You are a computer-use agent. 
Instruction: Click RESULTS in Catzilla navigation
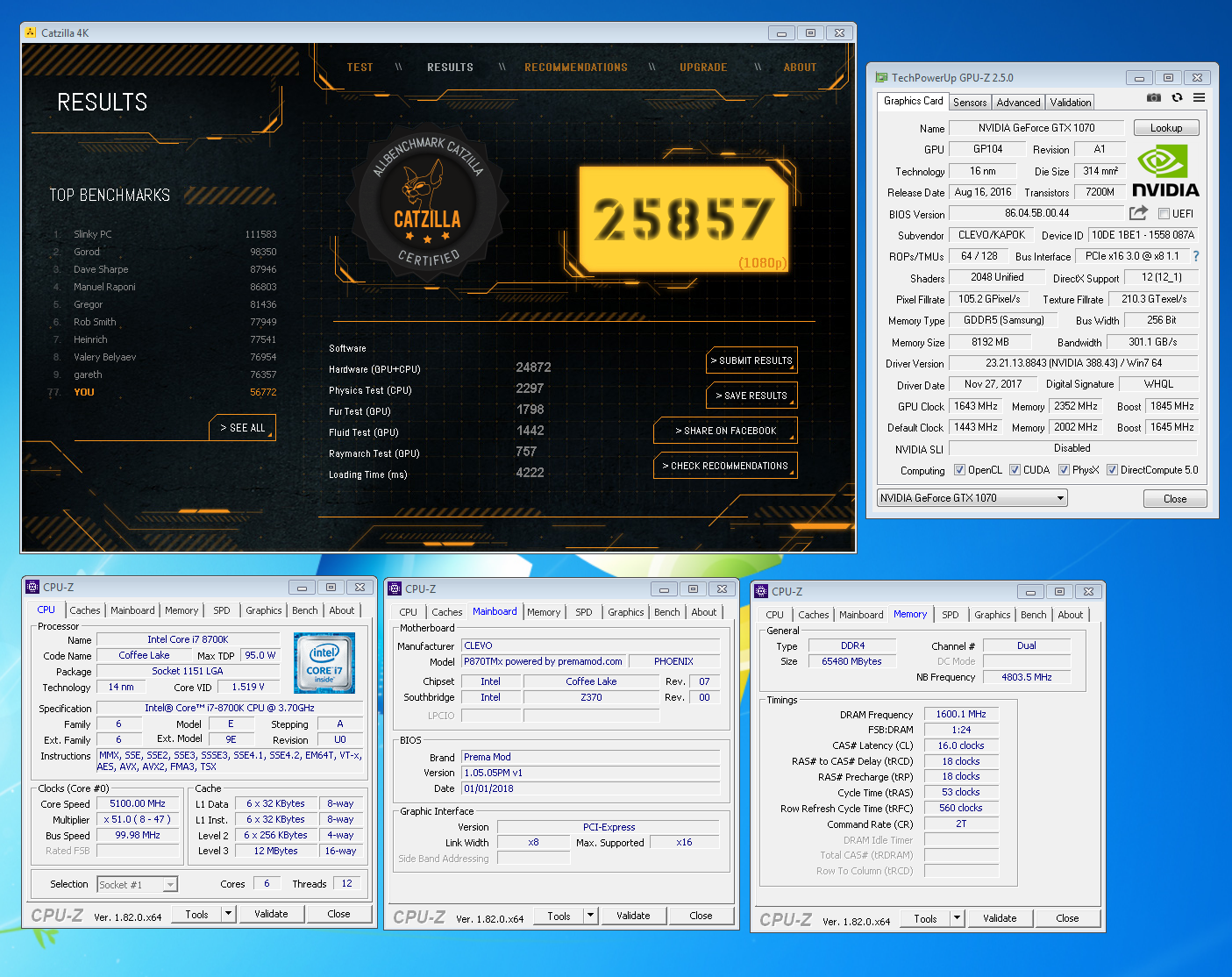click(x=450, y=68)
